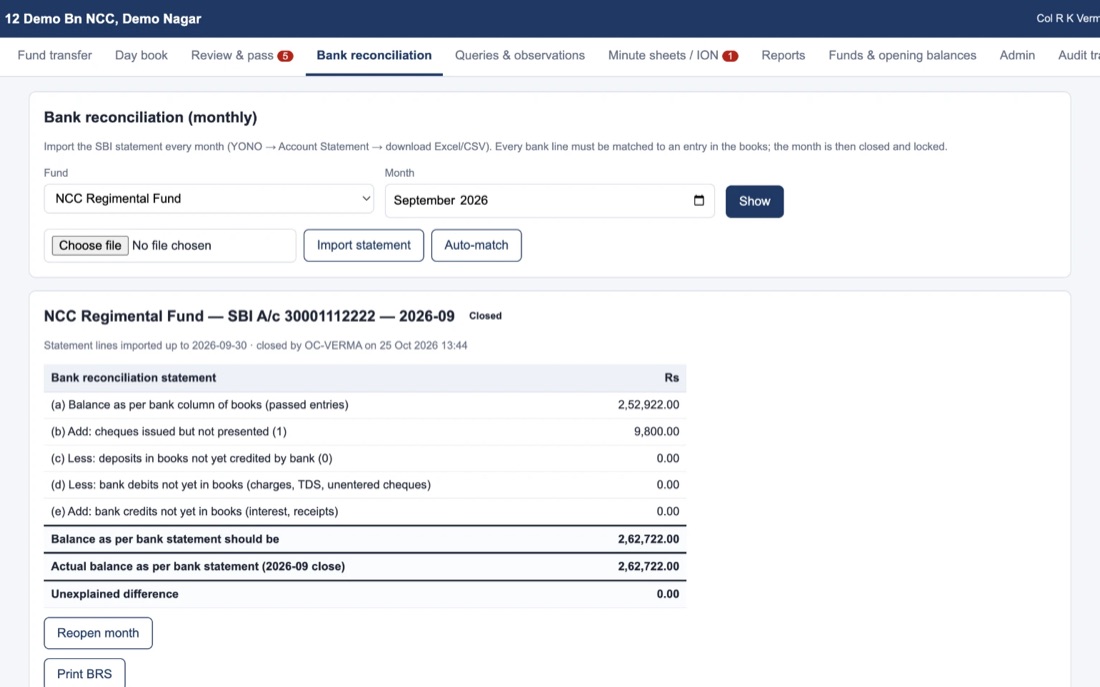This screenshot has width=1100, height=687.
Task: Click the 12 Demo Bn NCC header title
Action: tap(103, 19)
